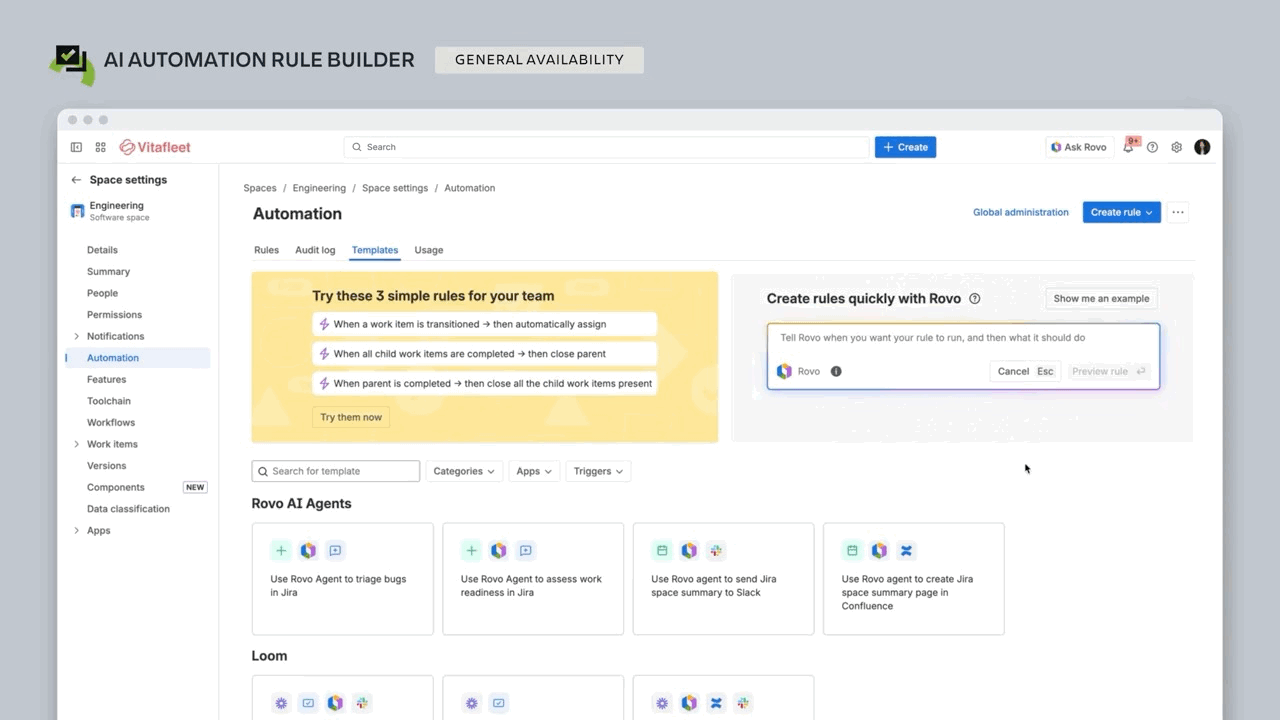Click the back arrow beside Space settings
1280x720 pixels.
(76, 180)
